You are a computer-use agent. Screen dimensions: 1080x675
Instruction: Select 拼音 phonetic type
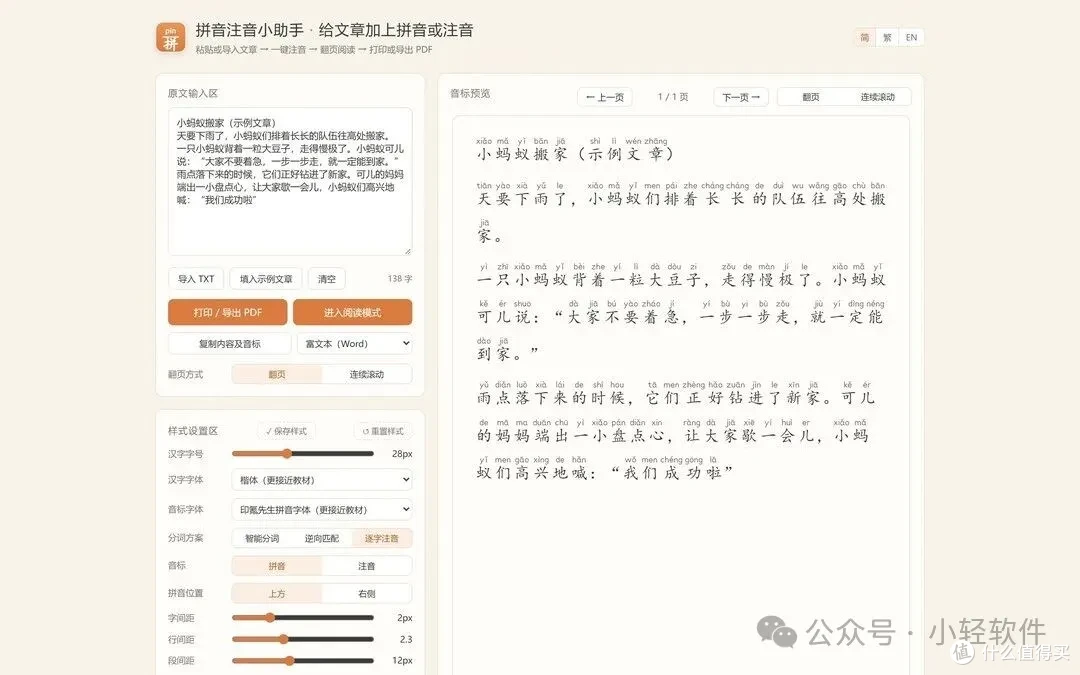tap(277, 565)
